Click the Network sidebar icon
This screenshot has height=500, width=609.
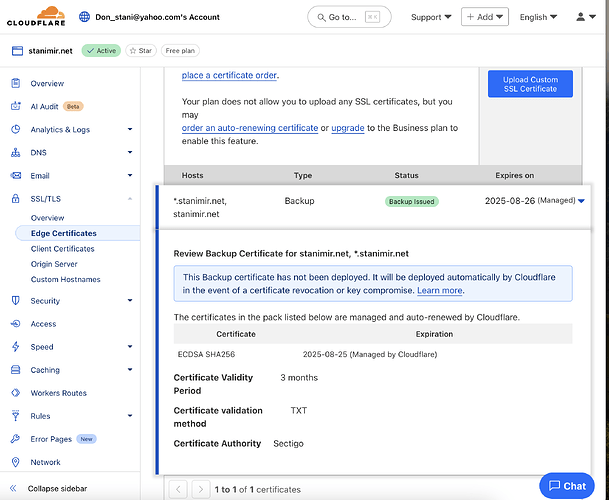(16, 462)
